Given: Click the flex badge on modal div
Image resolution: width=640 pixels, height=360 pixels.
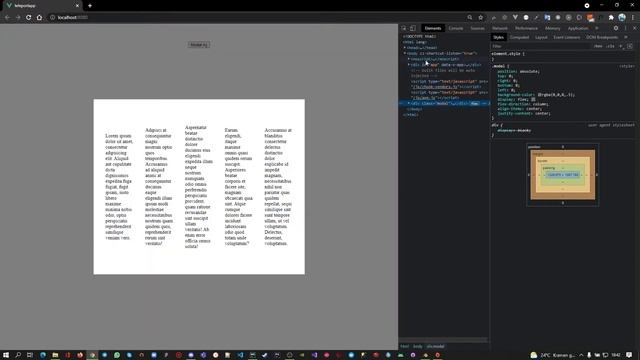Looking at the screenshot, I should [x=474, y=104].
